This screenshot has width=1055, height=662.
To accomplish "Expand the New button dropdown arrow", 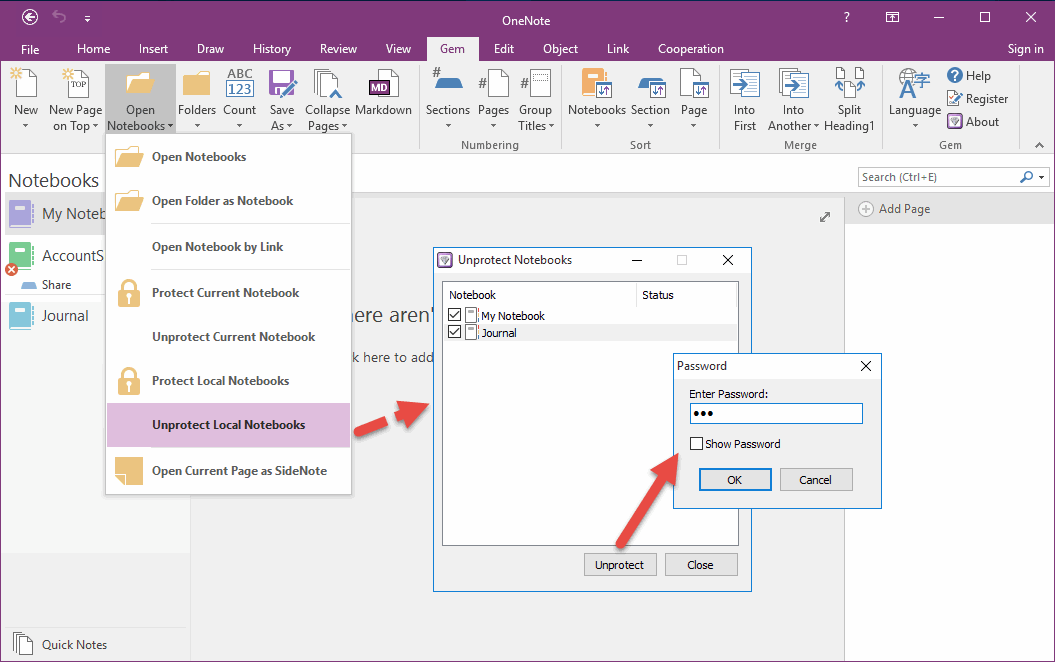I will coord(26,126).
